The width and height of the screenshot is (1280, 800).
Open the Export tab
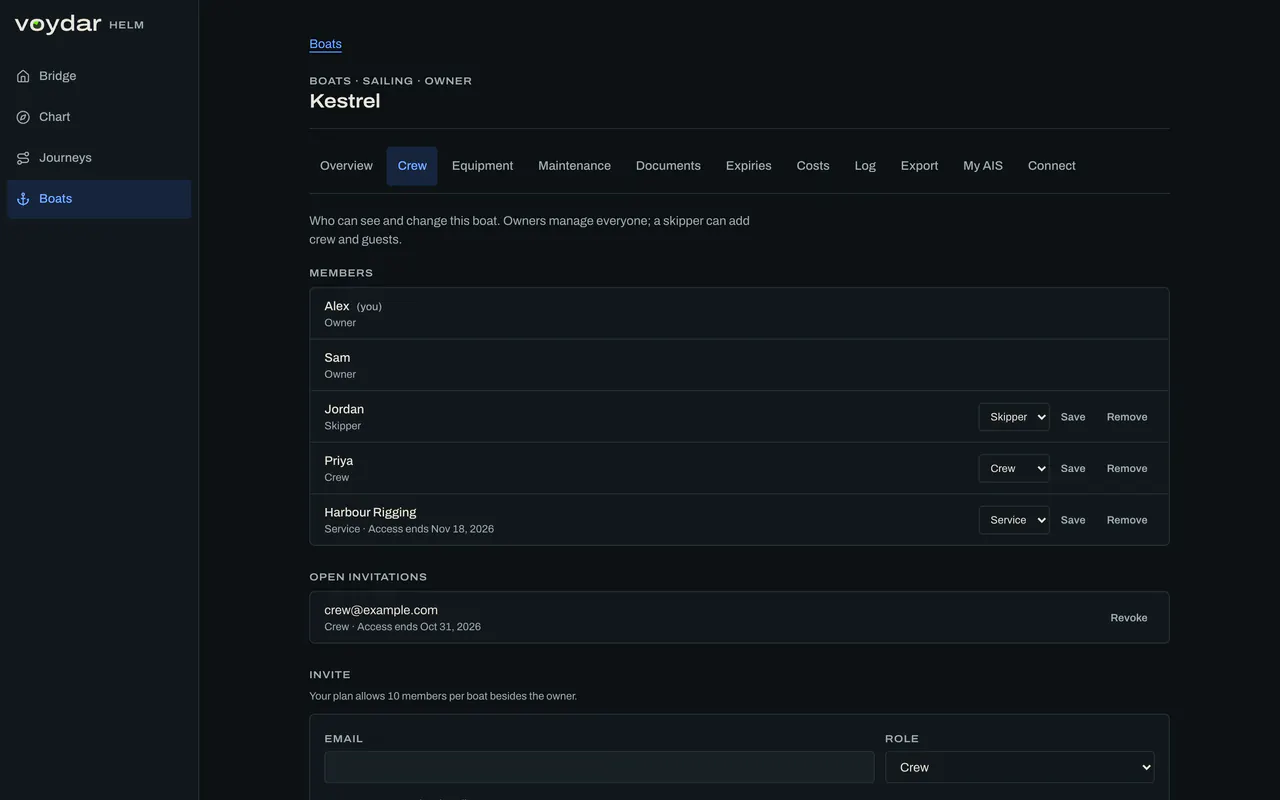pyautogui.click(x=919, y=166)
